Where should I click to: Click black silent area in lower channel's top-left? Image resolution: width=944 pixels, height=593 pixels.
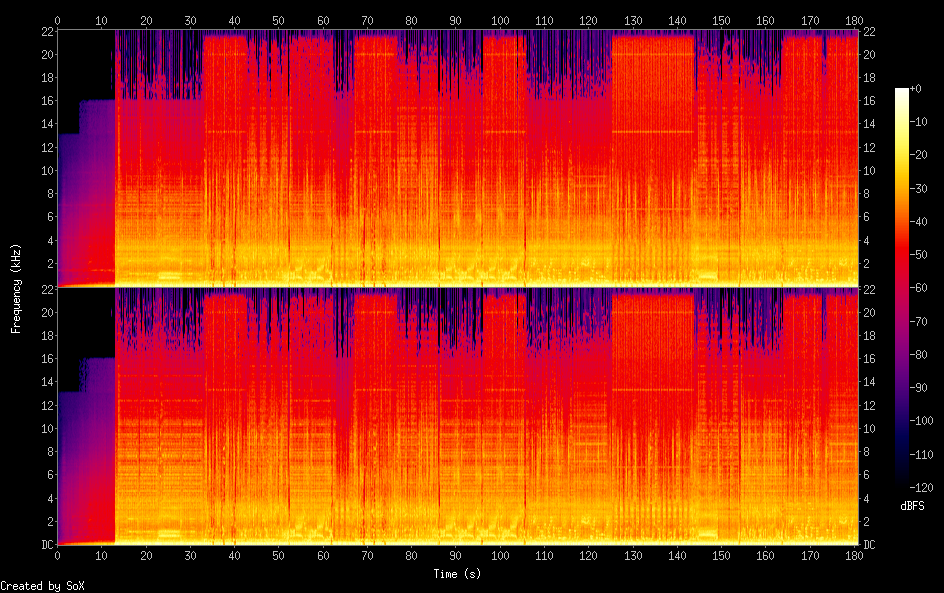pyautogui.click(x=85, y=320)
